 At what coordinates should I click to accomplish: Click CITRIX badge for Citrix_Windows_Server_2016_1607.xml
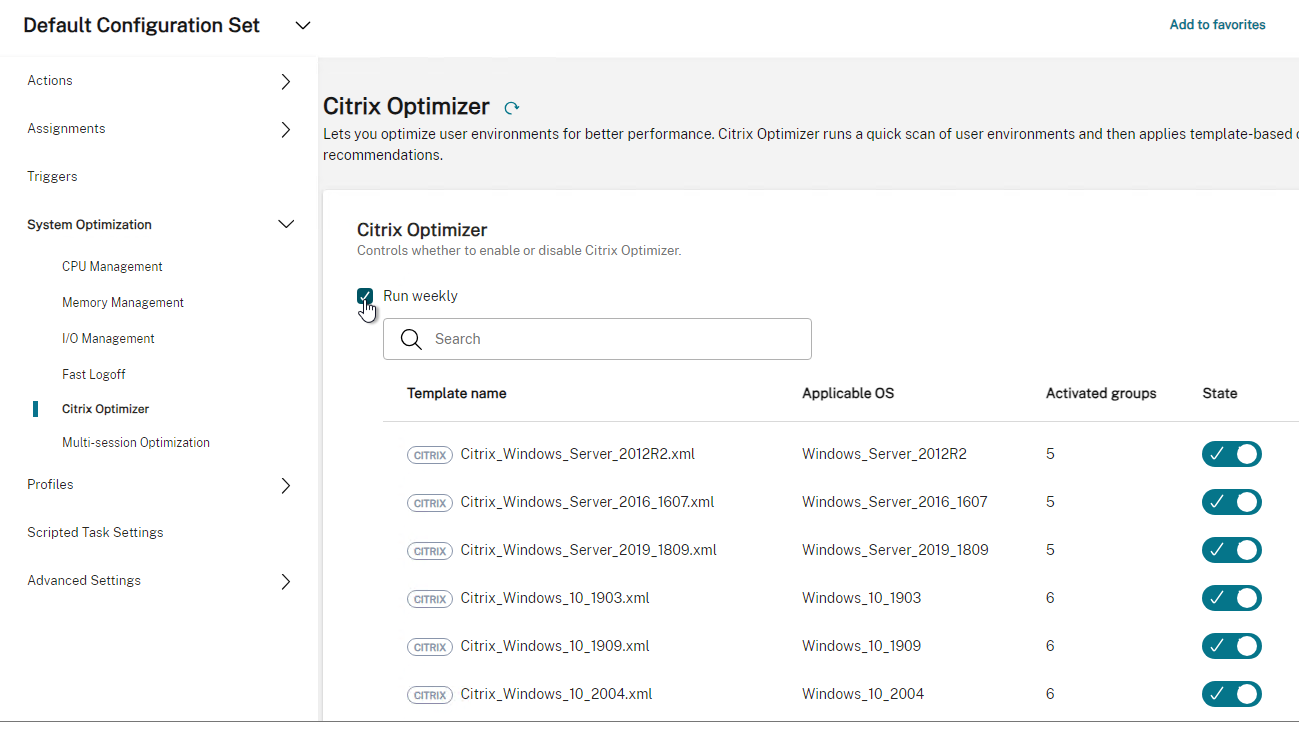[430, 503]
